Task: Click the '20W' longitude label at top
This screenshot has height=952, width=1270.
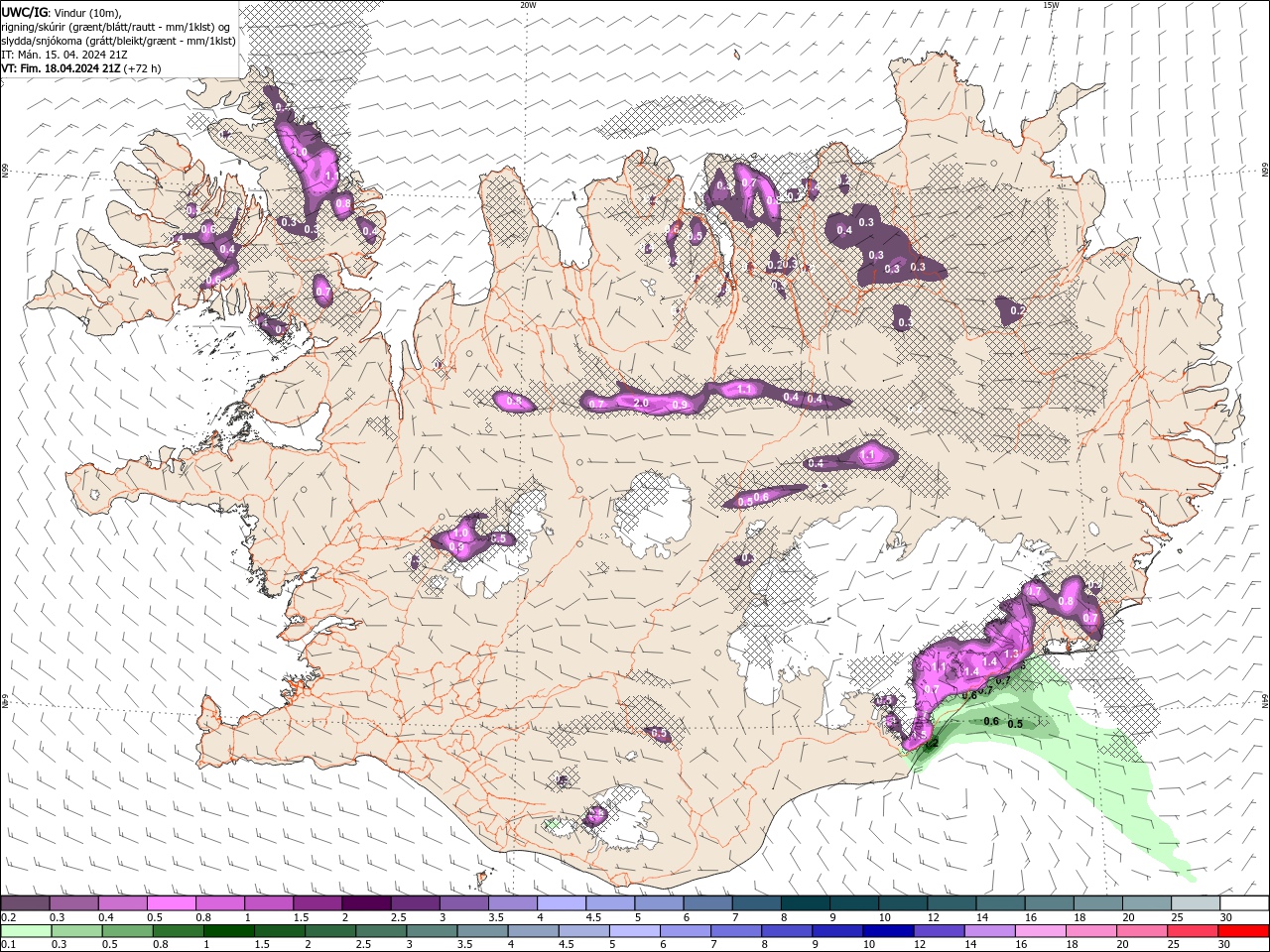Action: pyautogui.click(x=528, y=5)
